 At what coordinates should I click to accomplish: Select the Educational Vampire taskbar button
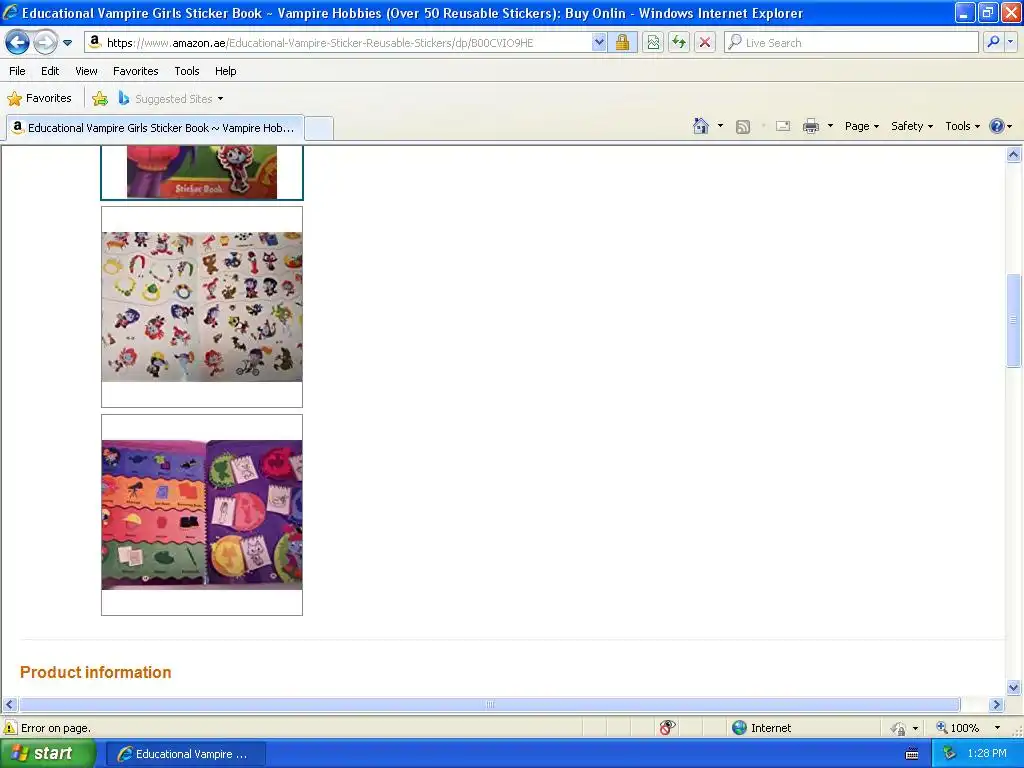(x=185, y=754)
